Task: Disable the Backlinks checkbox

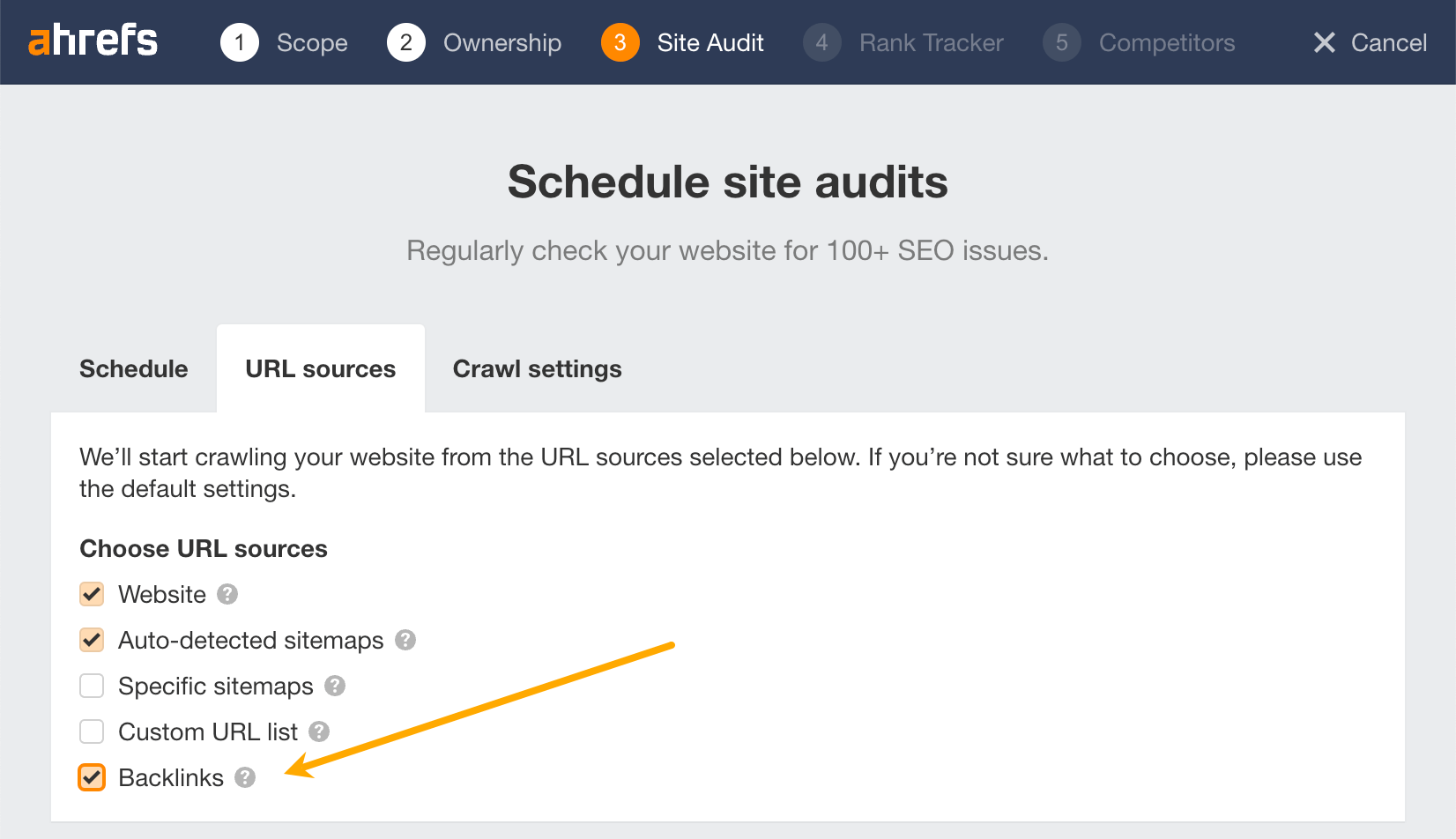Action: tap(92, 777)
